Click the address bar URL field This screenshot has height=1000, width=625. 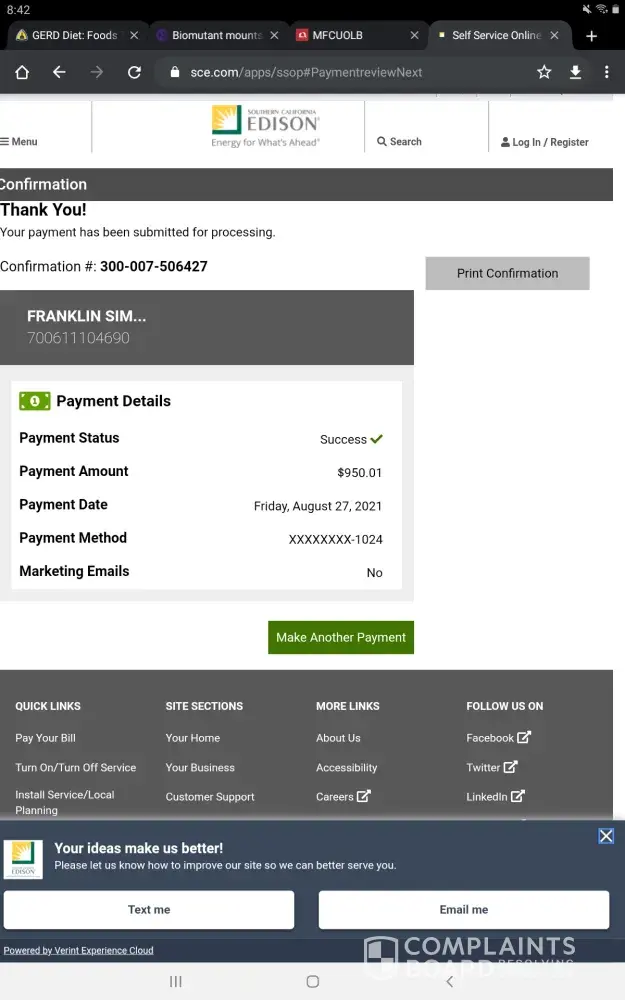(340, 72)
